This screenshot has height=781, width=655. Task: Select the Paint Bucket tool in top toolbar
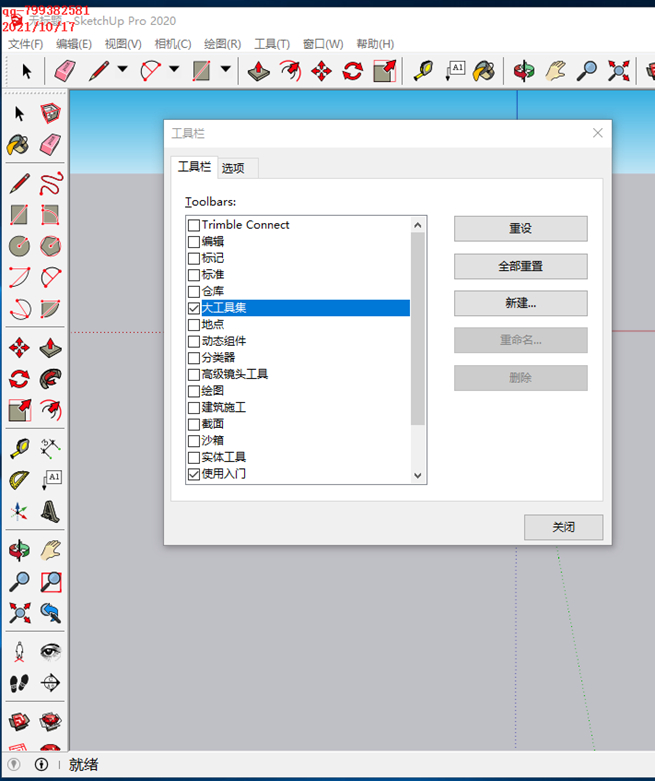[x=484, y=71]
